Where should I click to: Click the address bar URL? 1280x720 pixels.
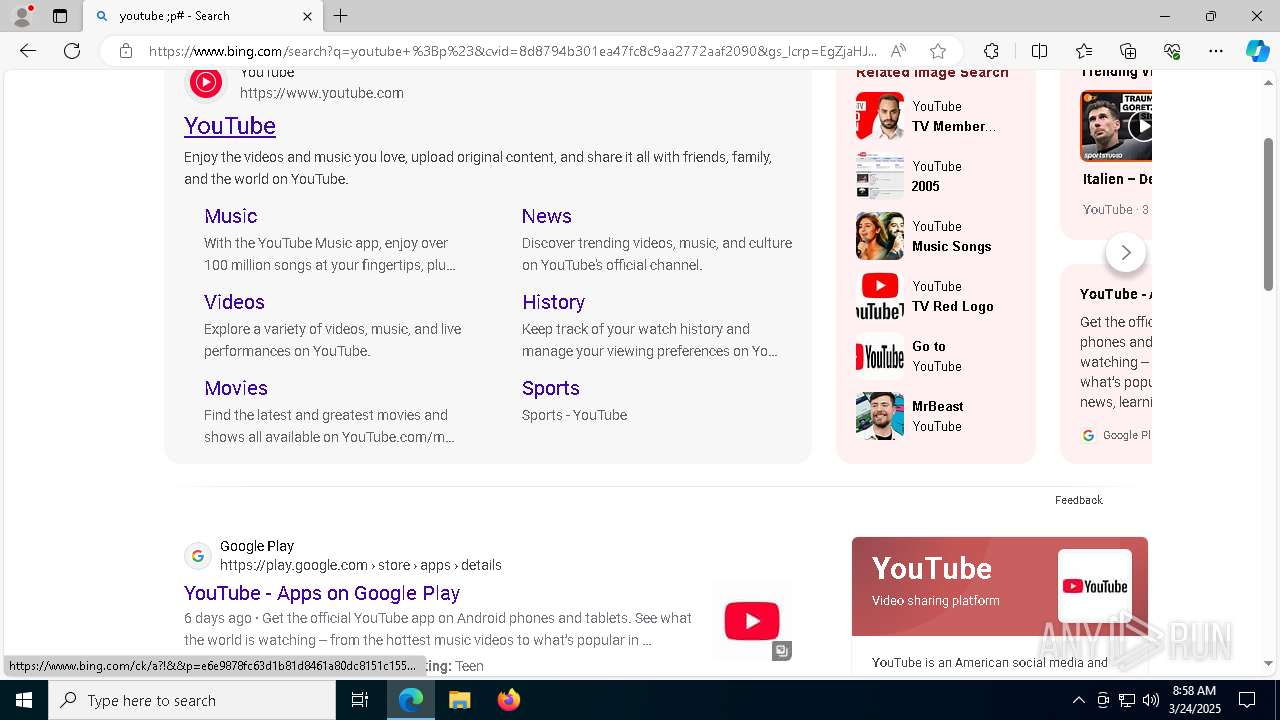512,51
